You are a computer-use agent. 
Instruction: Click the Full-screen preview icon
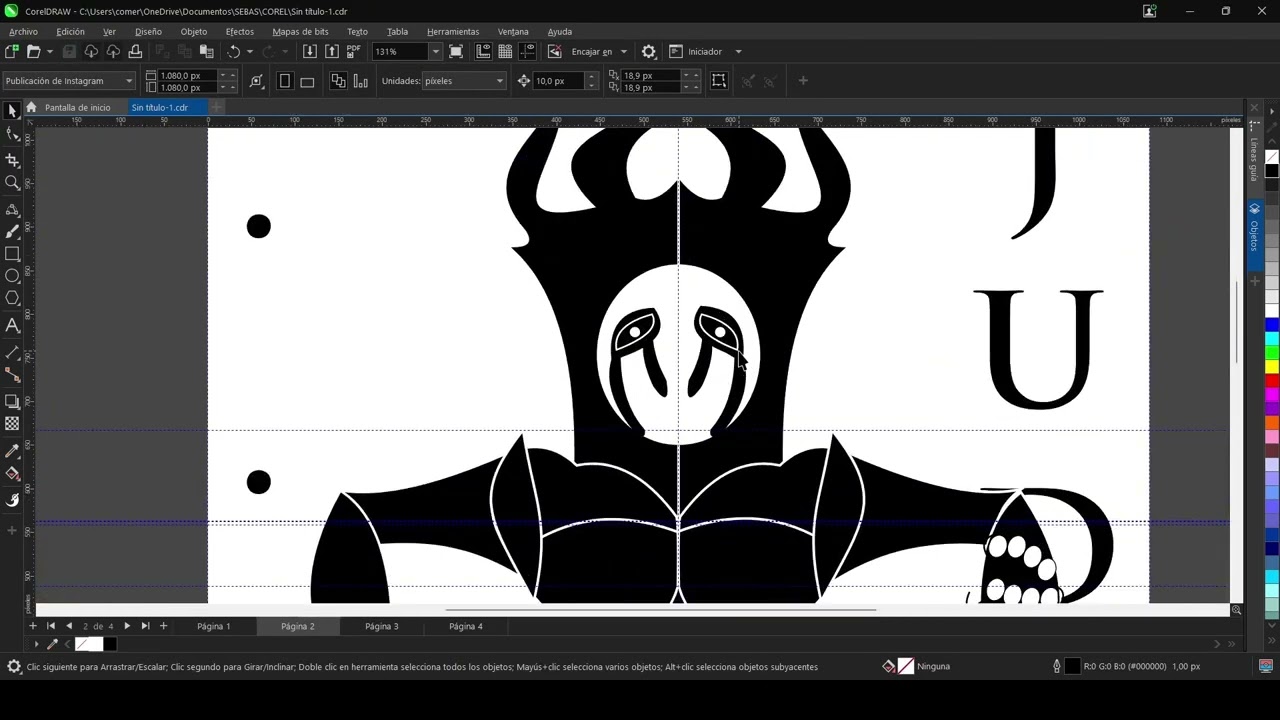click(x=456, y=52)
